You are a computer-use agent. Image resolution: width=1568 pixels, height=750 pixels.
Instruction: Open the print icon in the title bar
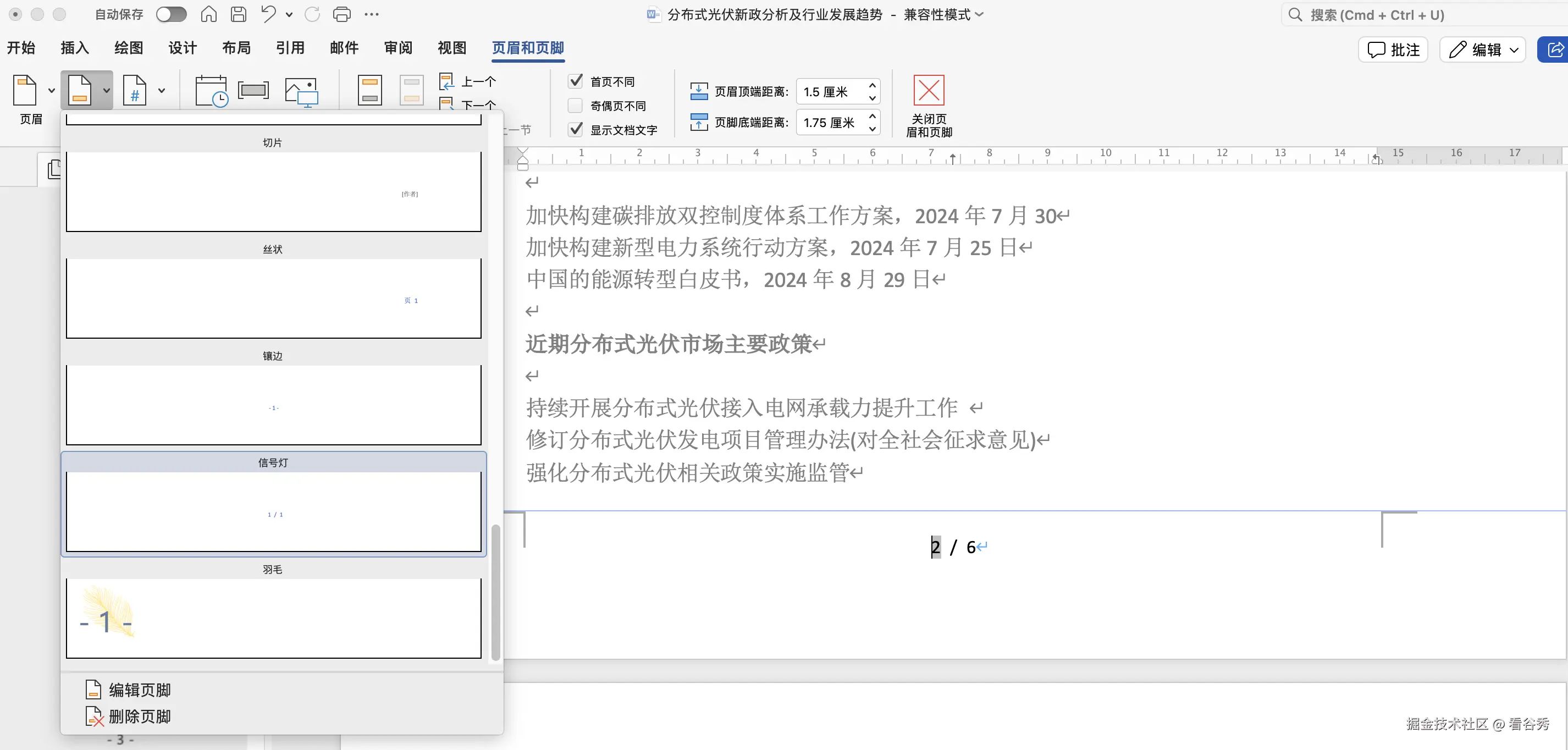point(341,14)
